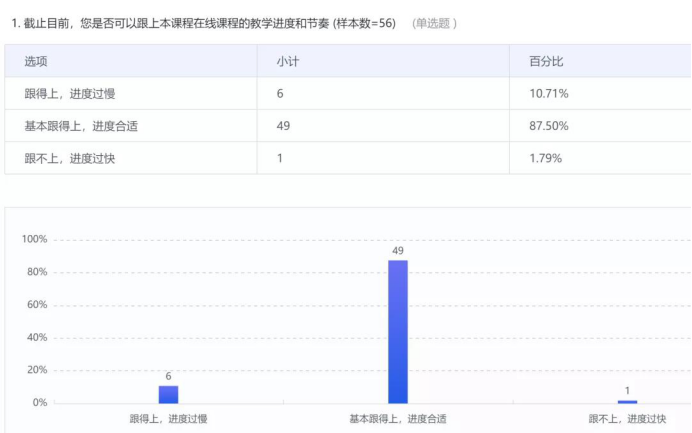
Task: Click the 百分比 column header
Action: click(x=546, y=61)
